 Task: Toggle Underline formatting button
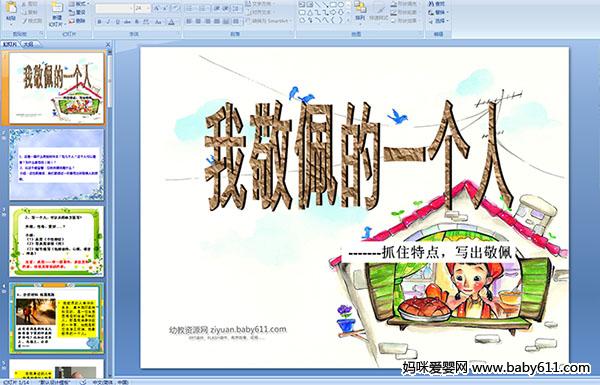point(117,22)
